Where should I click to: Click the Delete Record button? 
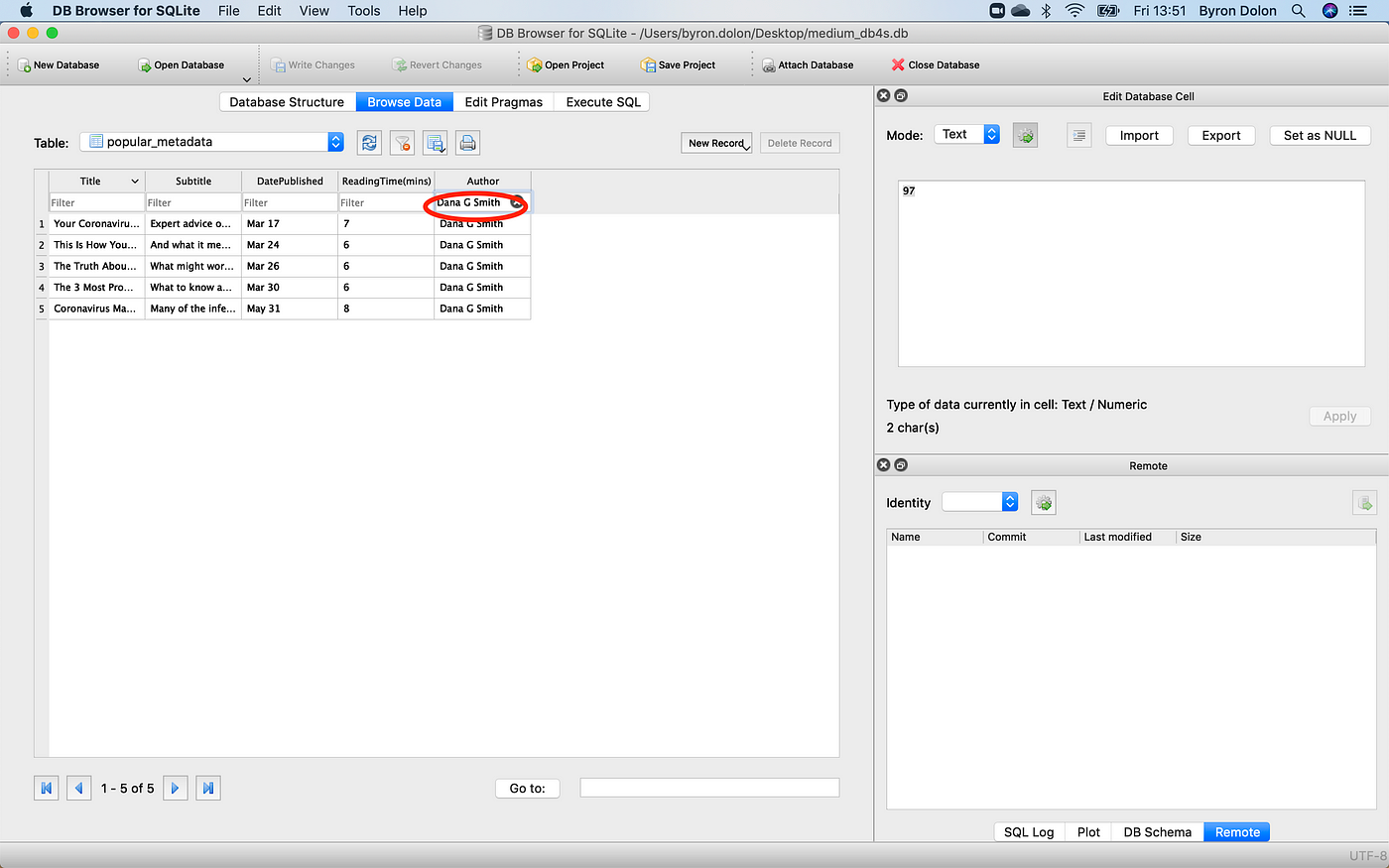[x=800, y=143]
